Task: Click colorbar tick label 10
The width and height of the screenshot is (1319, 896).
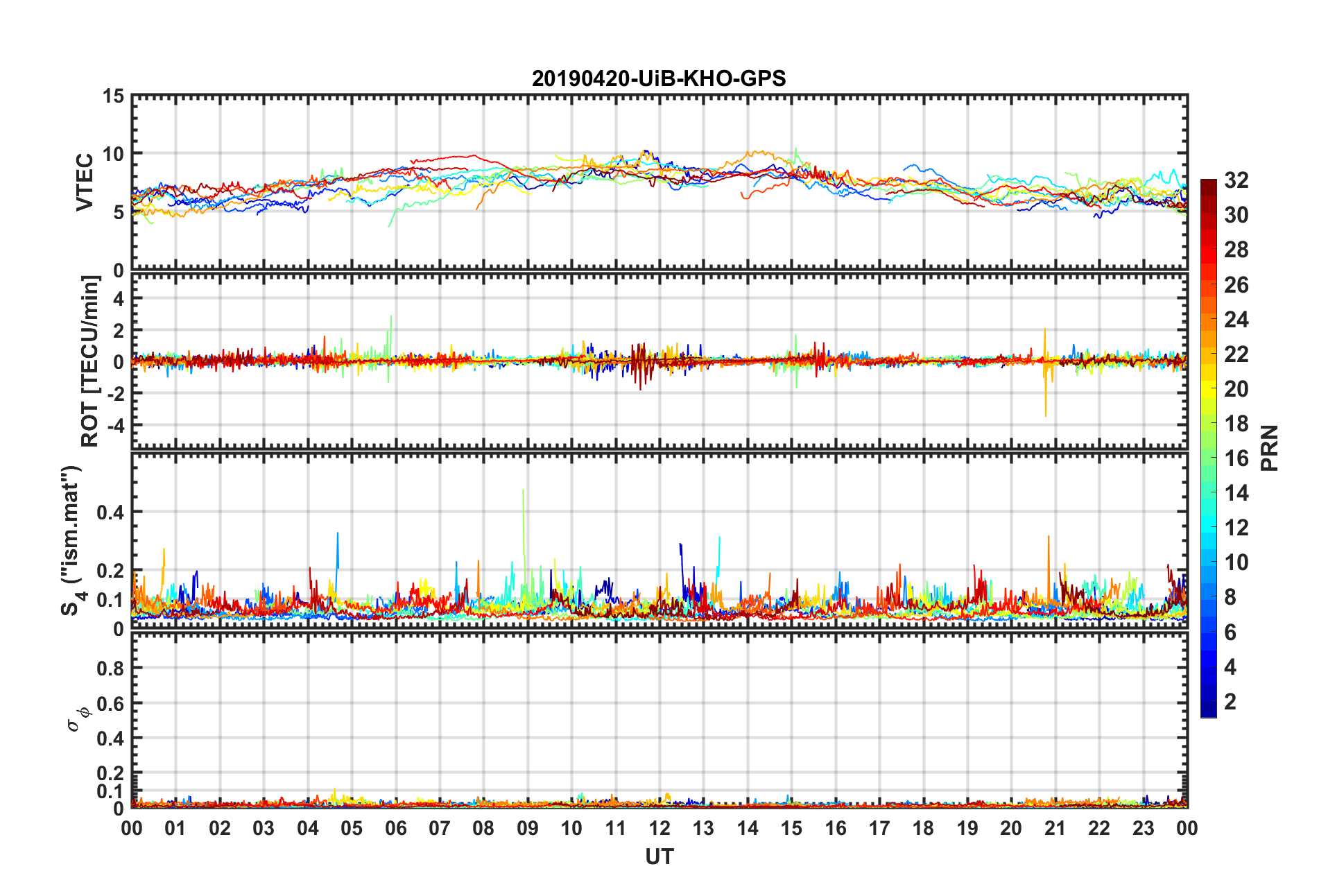Action: click(x=1236, y=562)
